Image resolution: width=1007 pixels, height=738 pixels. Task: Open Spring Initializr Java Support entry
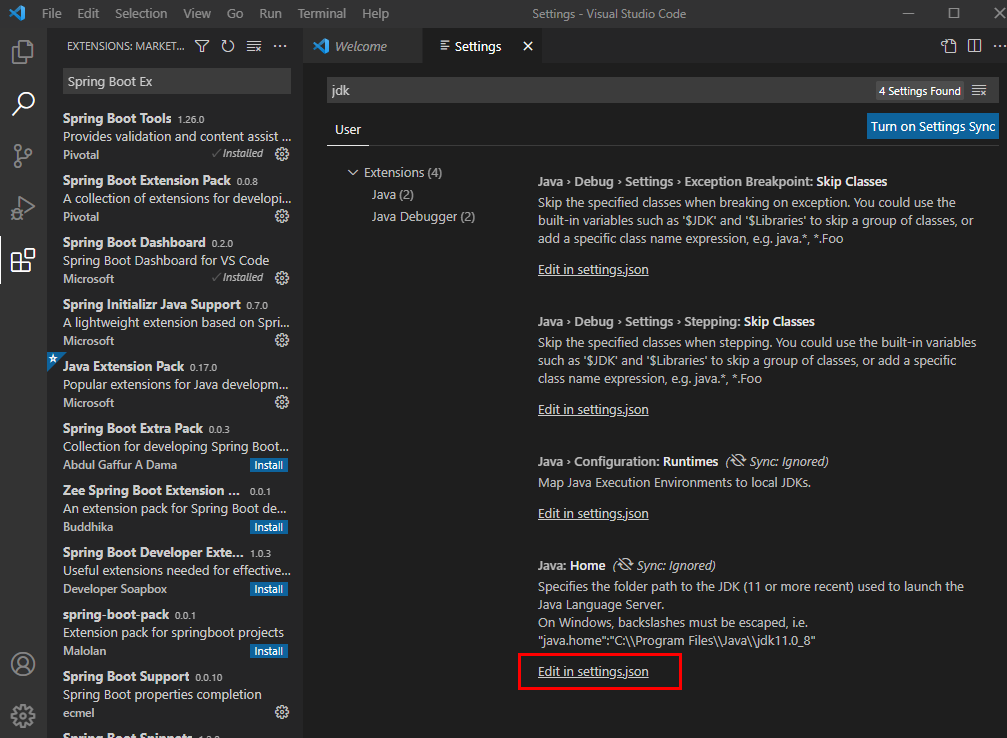click(176, 322)
